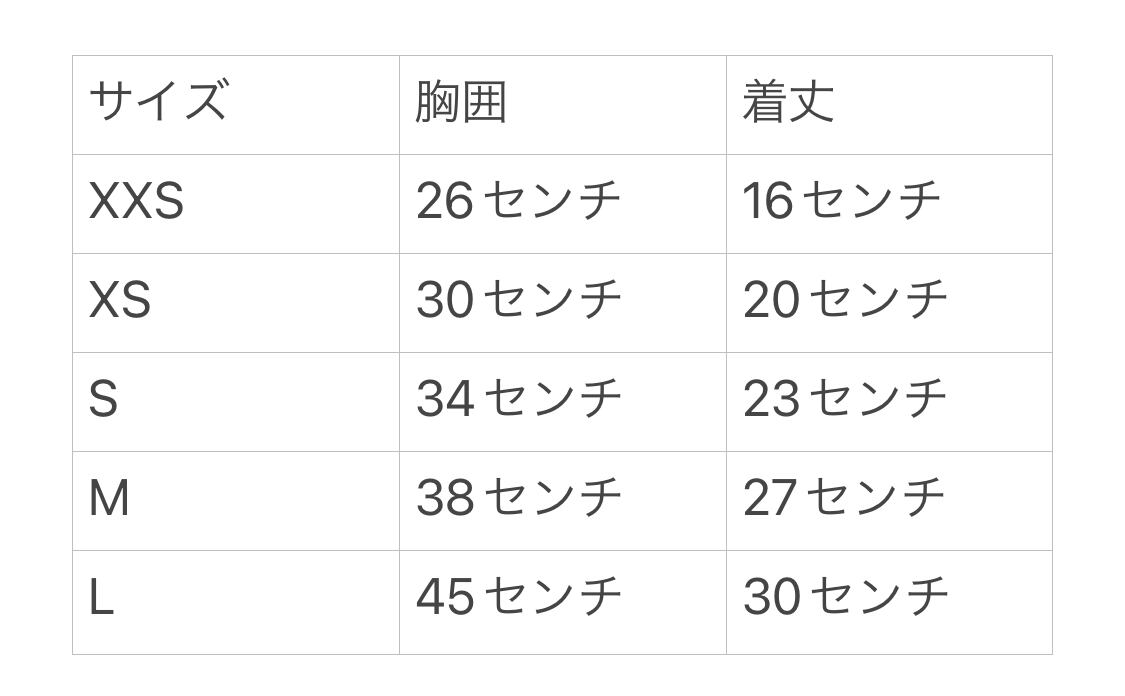Click the number 26 in XXS row
This screenshot has width=1125, height=696.
click(x=444, y=201)
